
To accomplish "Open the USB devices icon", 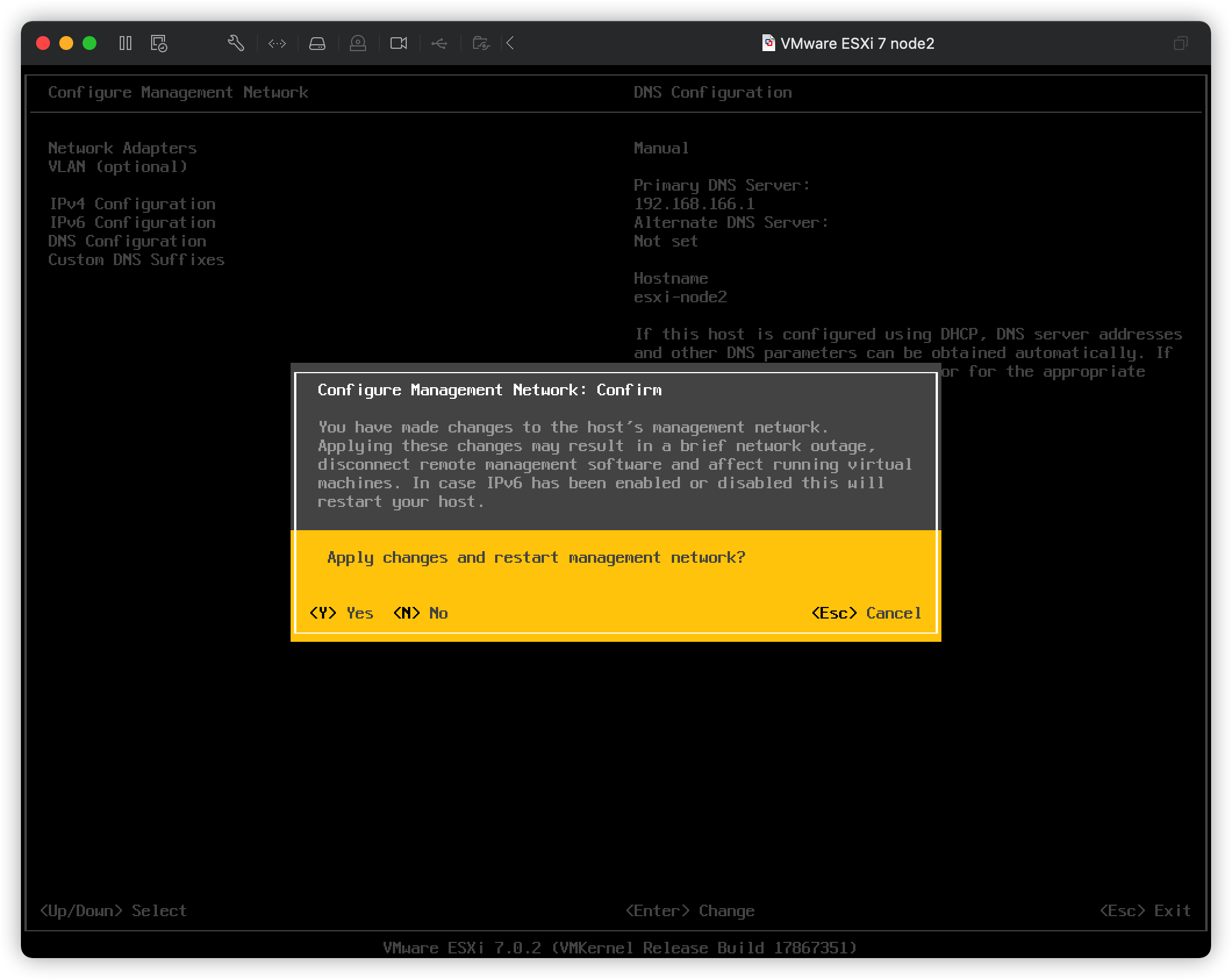I will pos(439,44).
